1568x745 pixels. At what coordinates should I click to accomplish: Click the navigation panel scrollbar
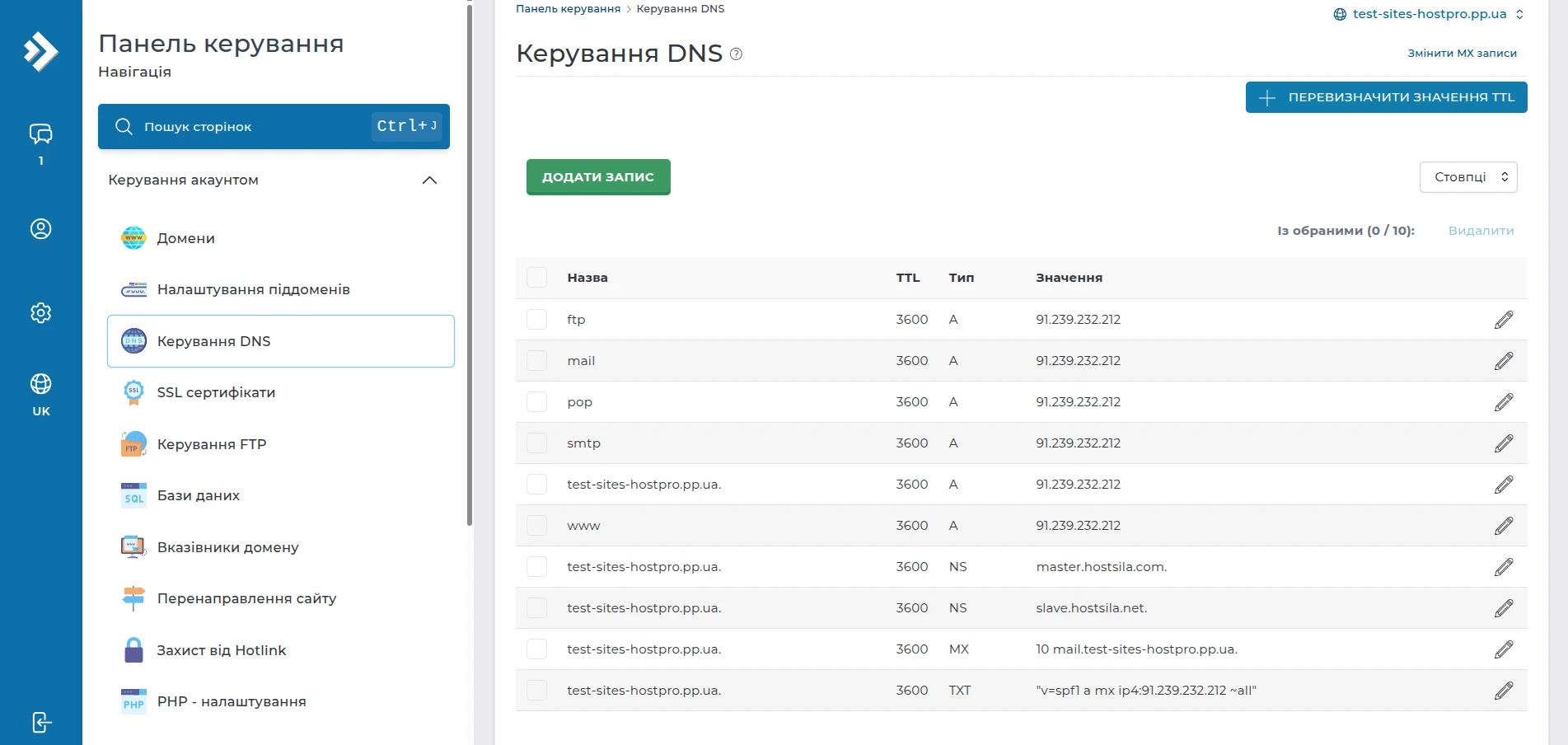pos(470,264)
